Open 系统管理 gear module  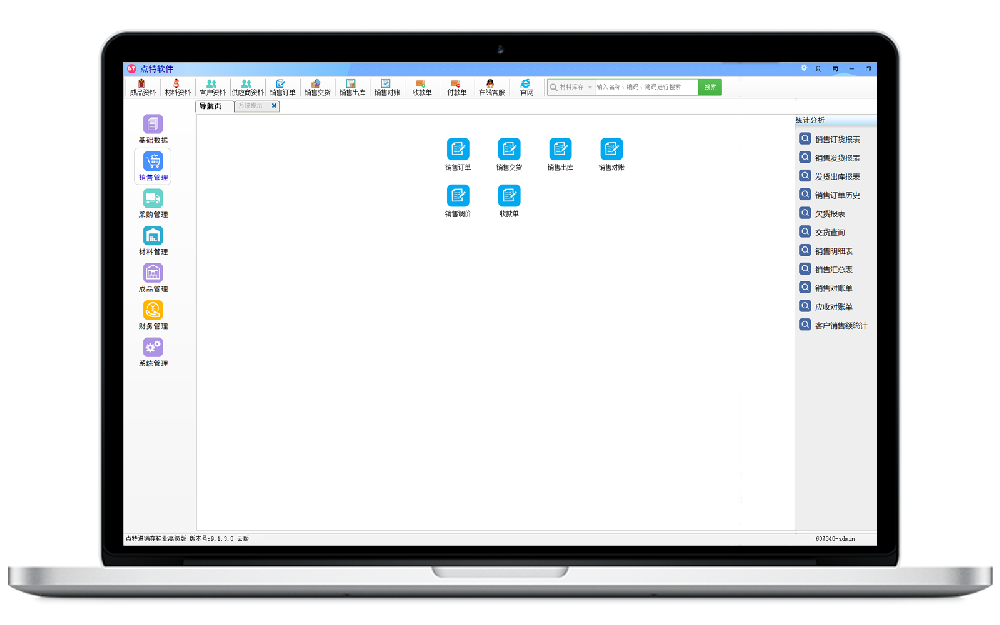click(x=153, y=349)
